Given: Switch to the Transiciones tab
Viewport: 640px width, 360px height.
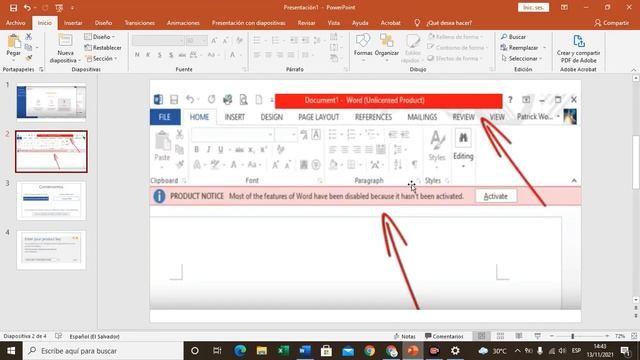Looking at the screenshot, I should tap(140, 23).
